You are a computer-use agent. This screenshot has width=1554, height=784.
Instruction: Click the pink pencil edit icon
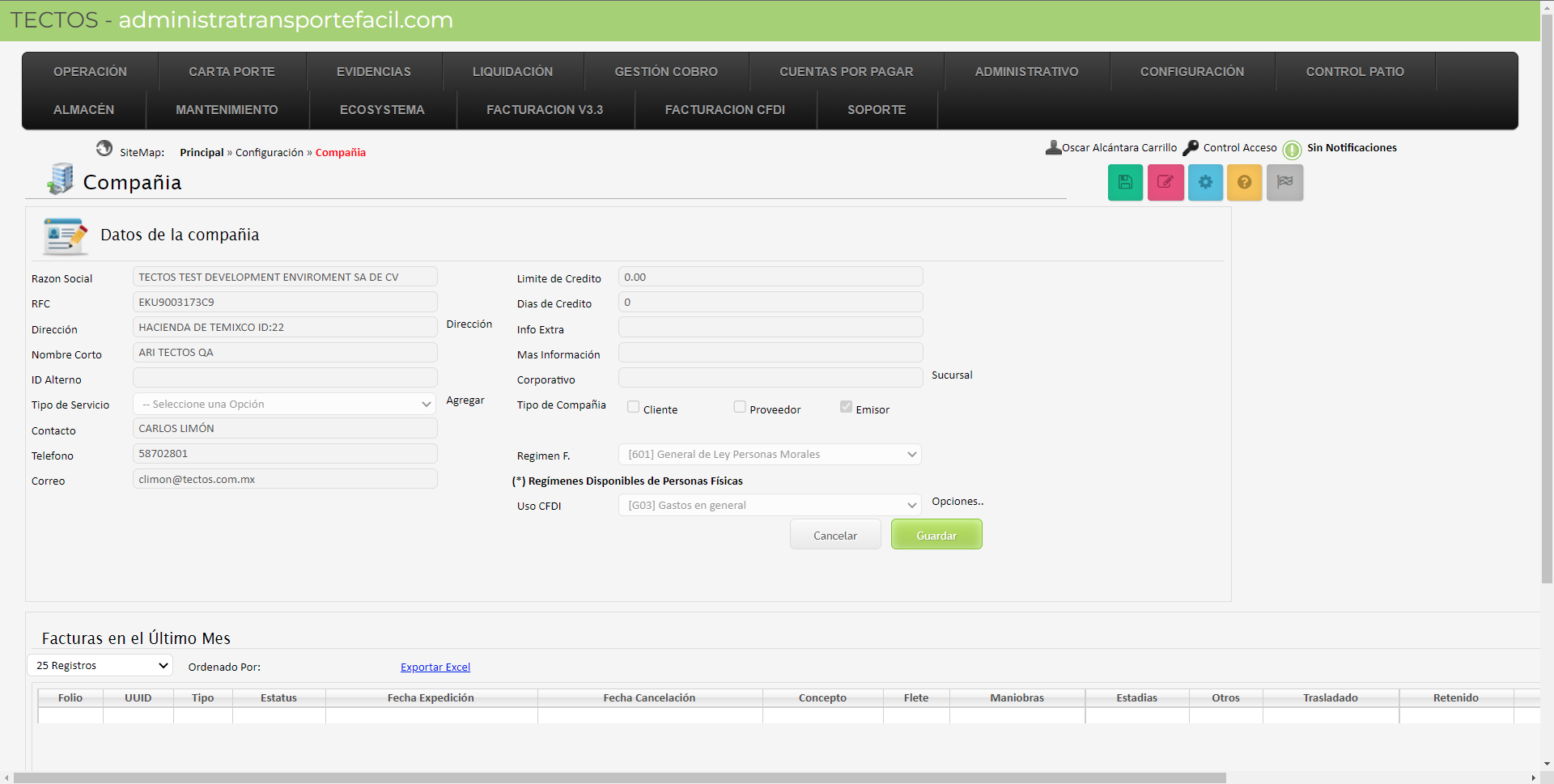point(1165,182)
